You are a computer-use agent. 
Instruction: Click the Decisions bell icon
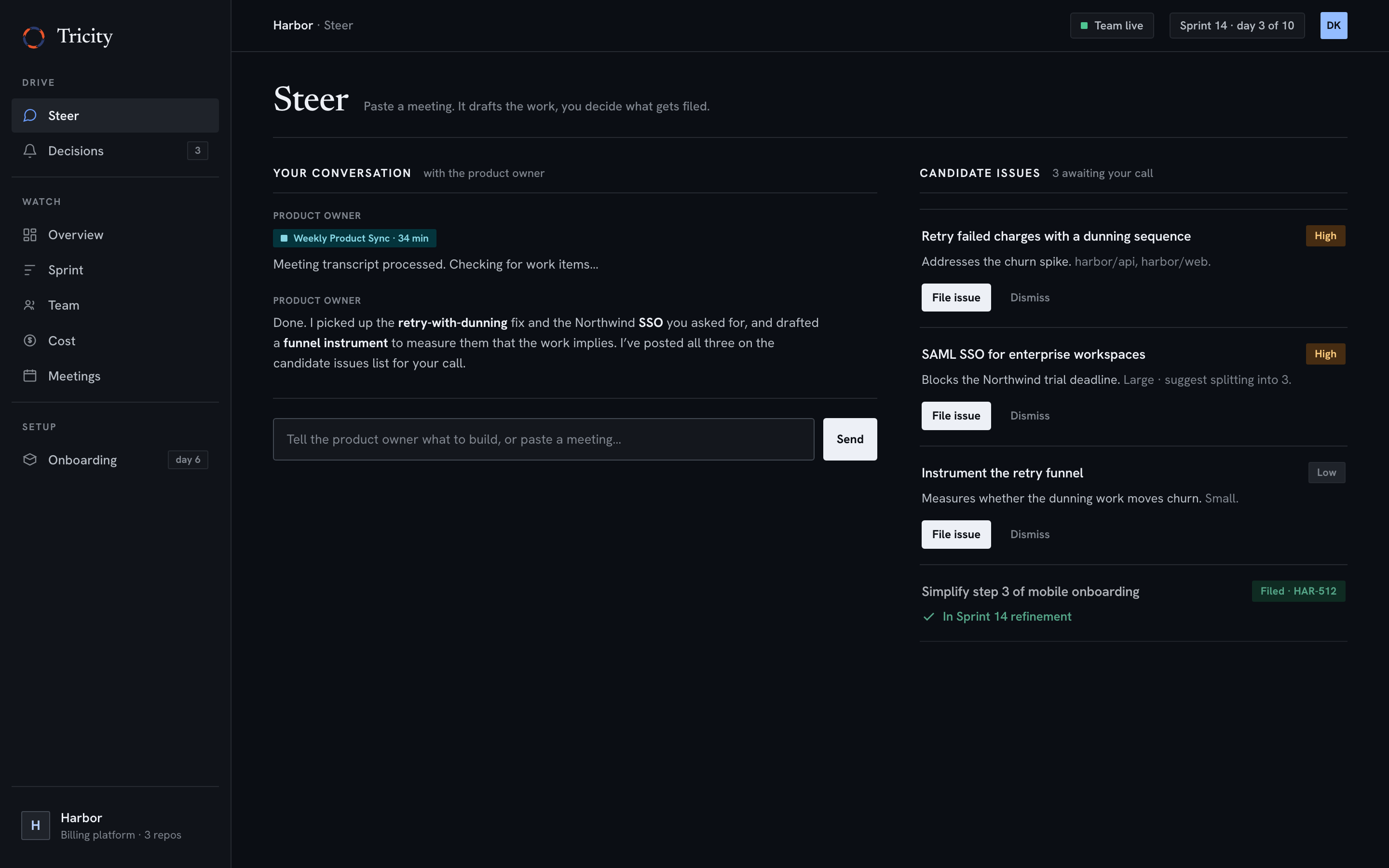[30, 150]
